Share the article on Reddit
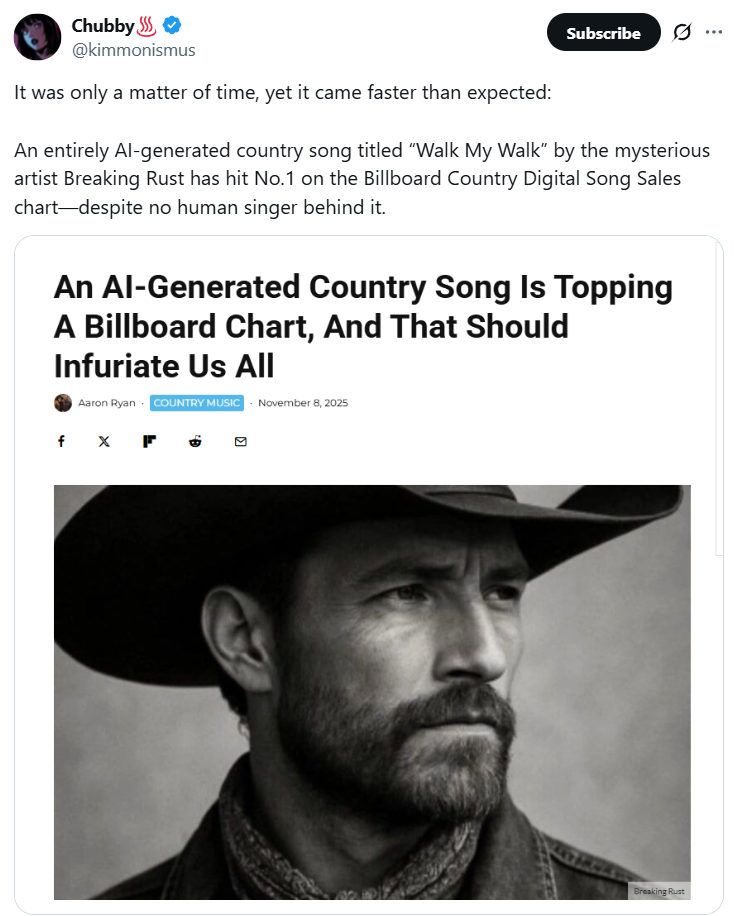 [195, 441]
